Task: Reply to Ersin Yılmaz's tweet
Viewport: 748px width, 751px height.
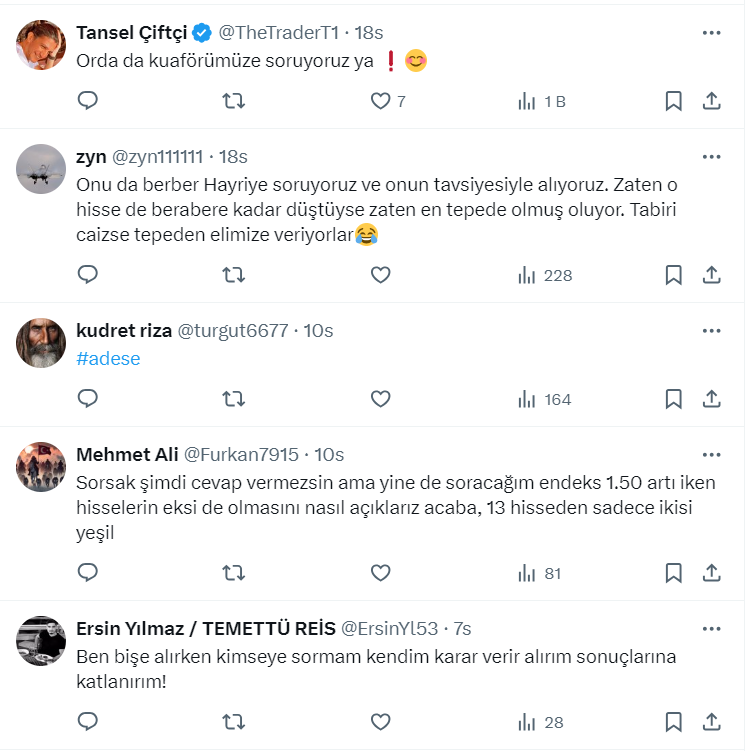Action: (88, 721)
